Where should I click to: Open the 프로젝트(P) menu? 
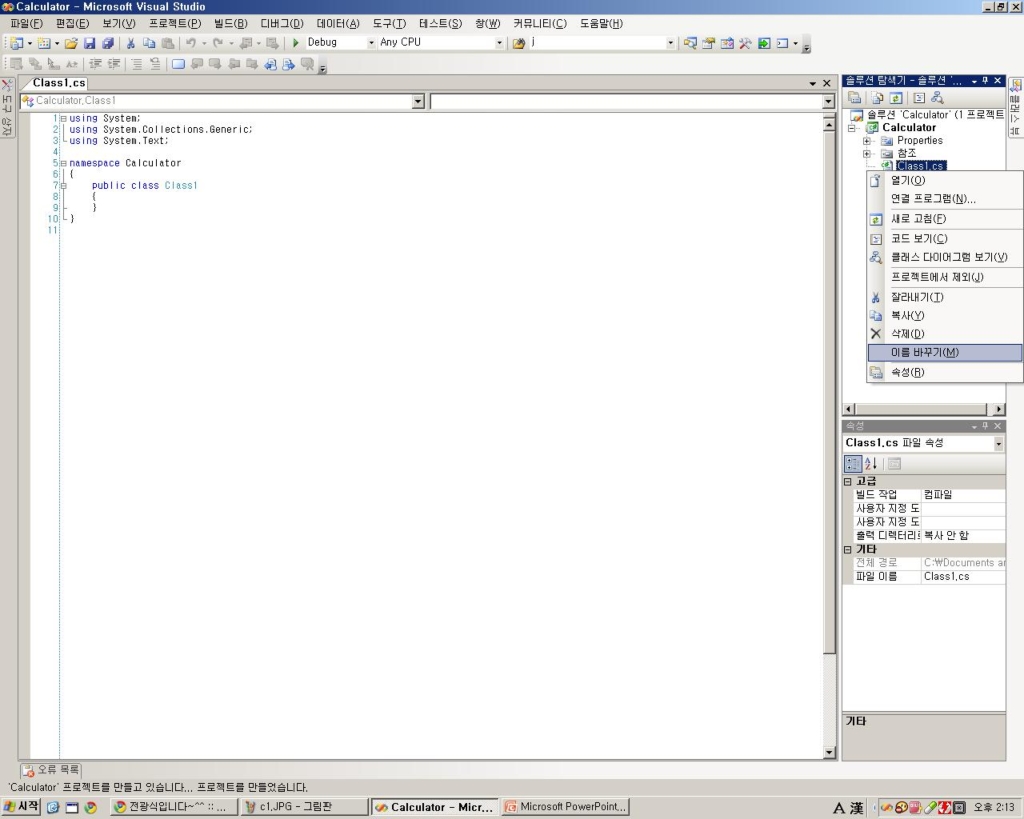(175, 24)
